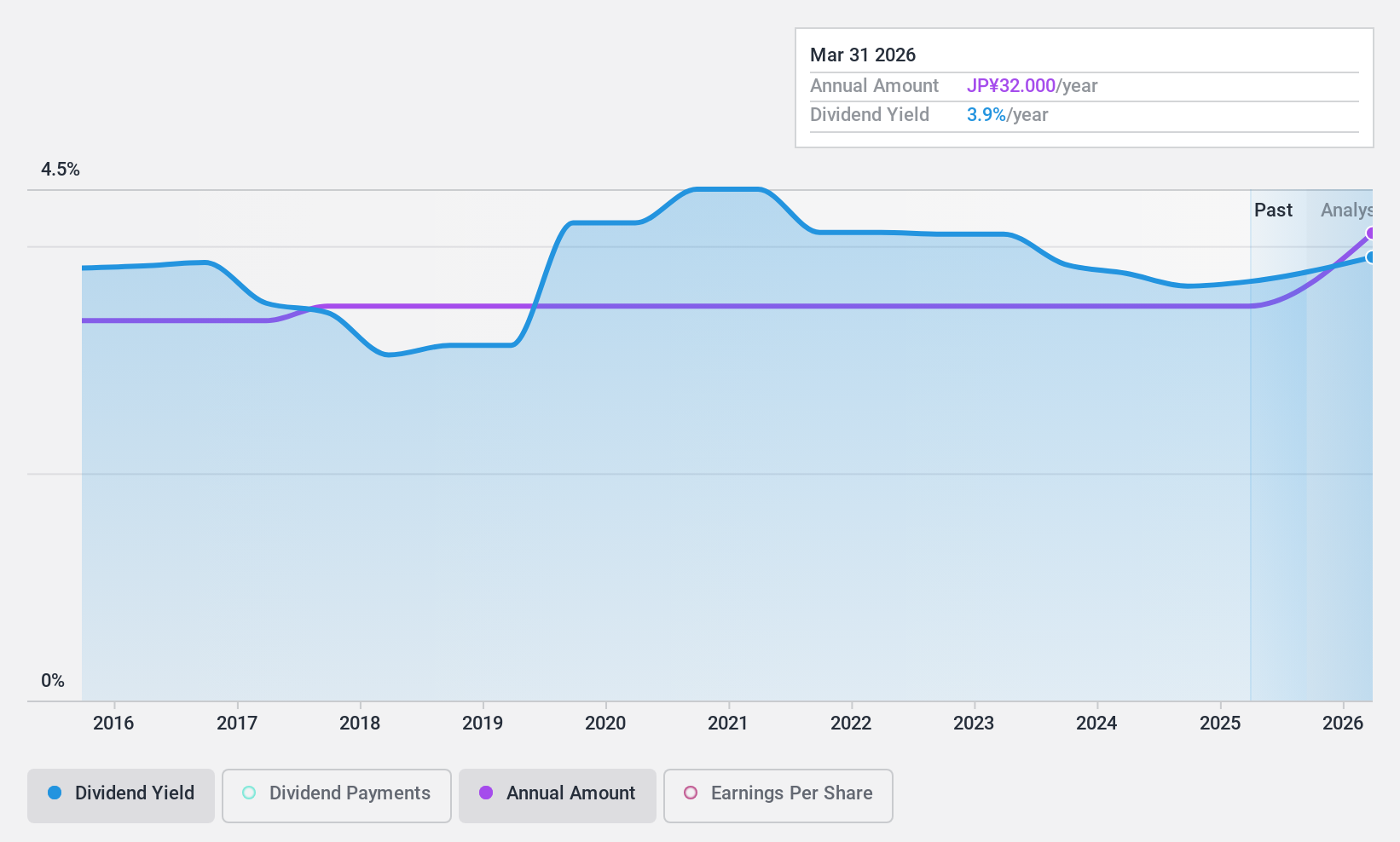Image resolution: width=1400 pixels, height=842 pixels.
Task: Click the Annual Amount tooltip label
Action: pos(874,86)
